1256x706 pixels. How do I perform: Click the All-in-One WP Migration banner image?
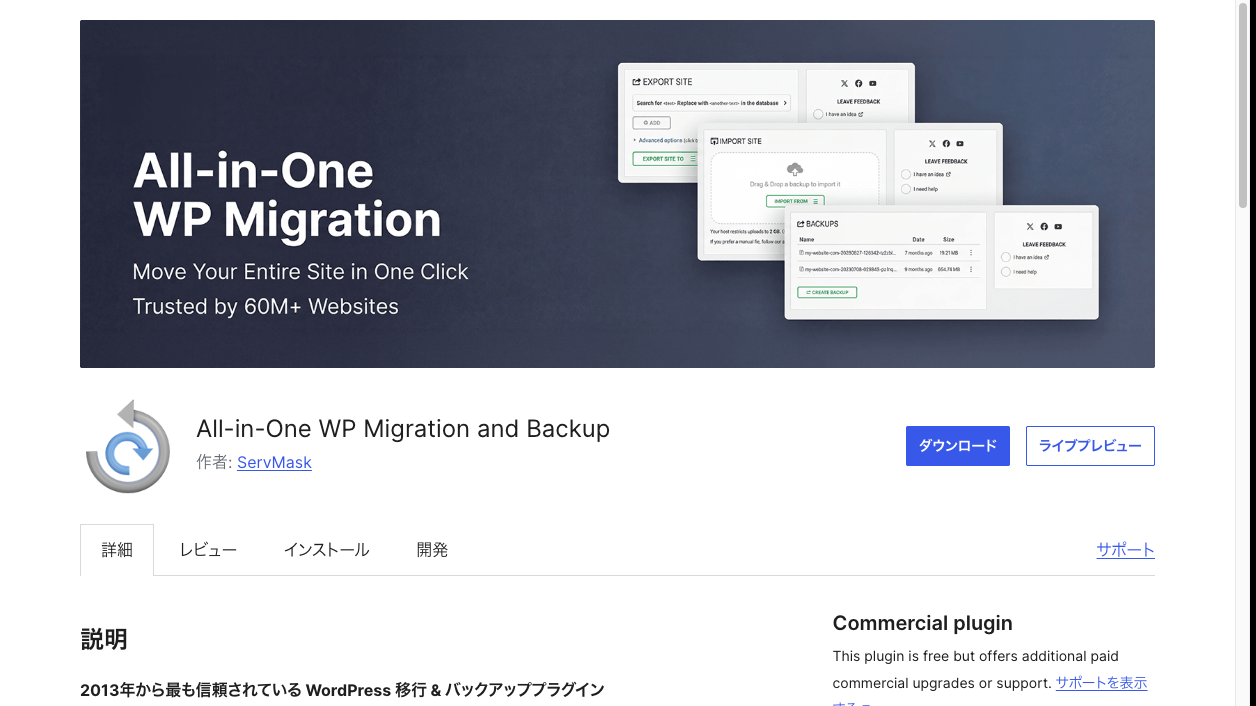tap(617, 194)
